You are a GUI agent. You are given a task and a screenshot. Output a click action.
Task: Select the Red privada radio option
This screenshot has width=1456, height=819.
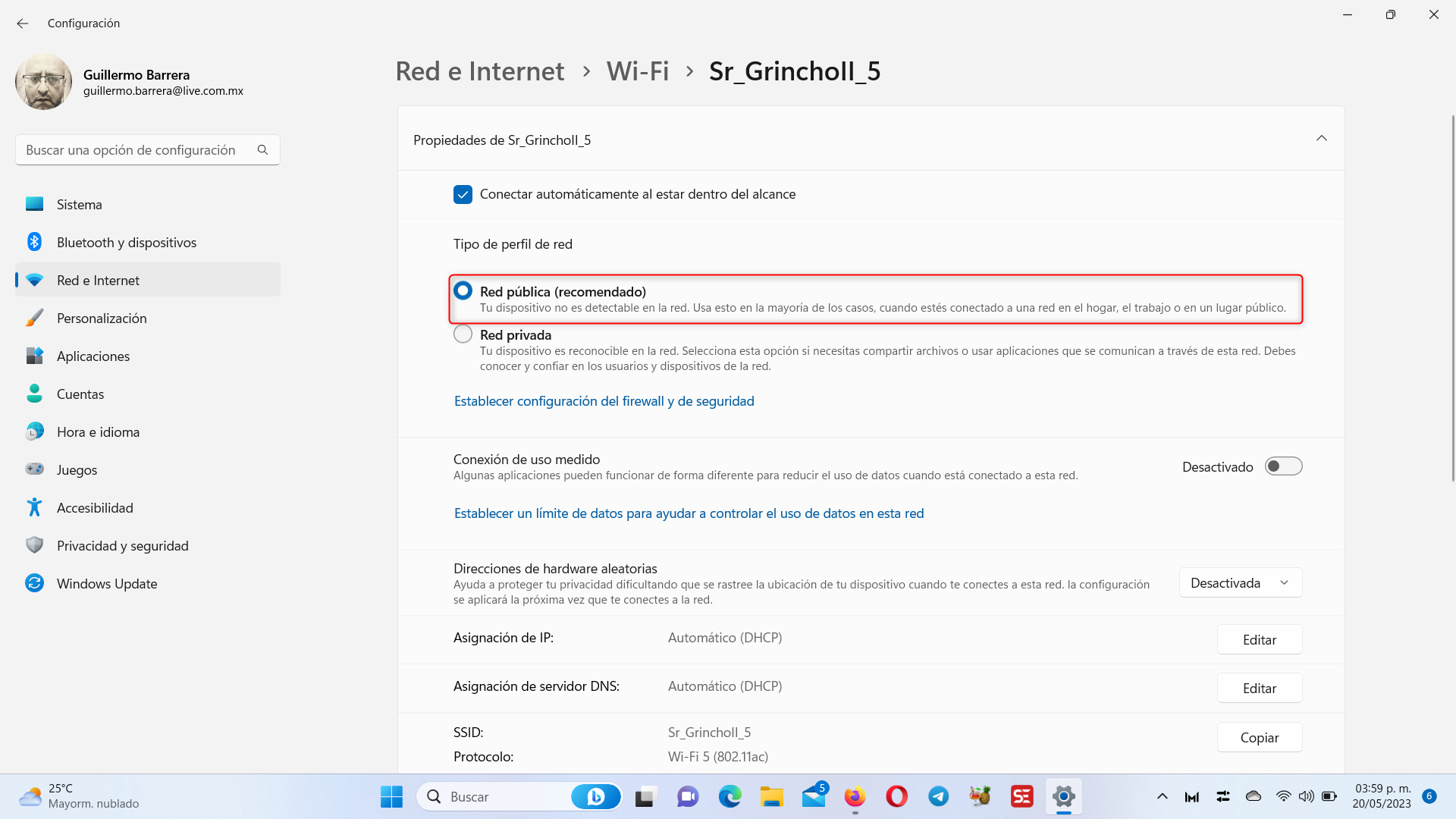(x=463, y=334)
